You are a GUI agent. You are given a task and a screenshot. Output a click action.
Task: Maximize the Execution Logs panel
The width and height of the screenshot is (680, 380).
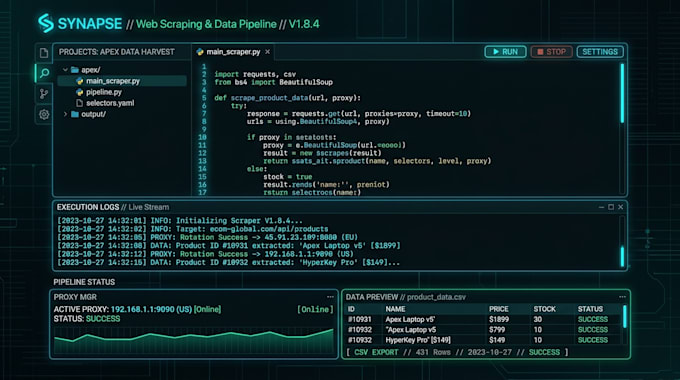click(x=611, y=207)
